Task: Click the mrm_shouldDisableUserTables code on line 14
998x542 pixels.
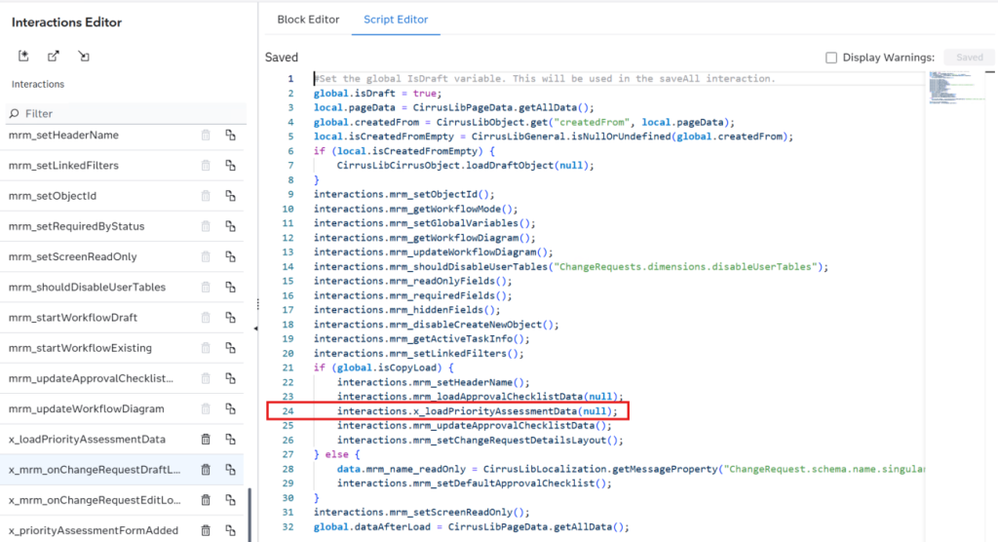Action: [x=571, y=267]
